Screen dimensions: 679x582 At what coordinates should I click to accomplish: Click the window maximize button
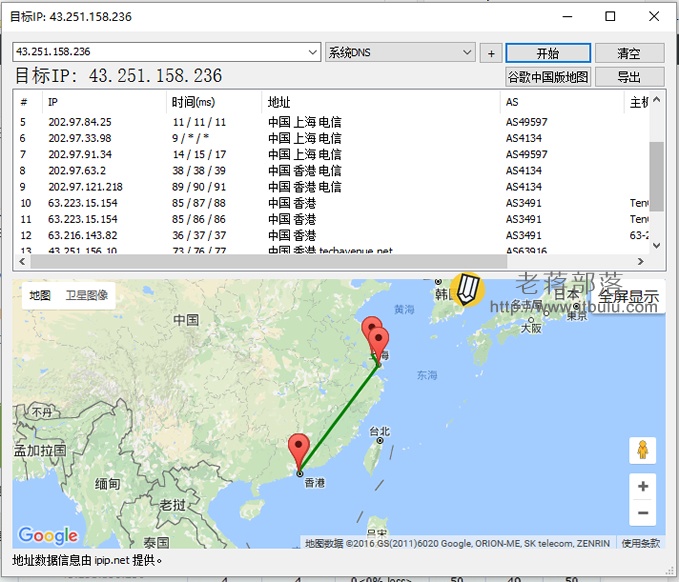[x=610, y=16]
